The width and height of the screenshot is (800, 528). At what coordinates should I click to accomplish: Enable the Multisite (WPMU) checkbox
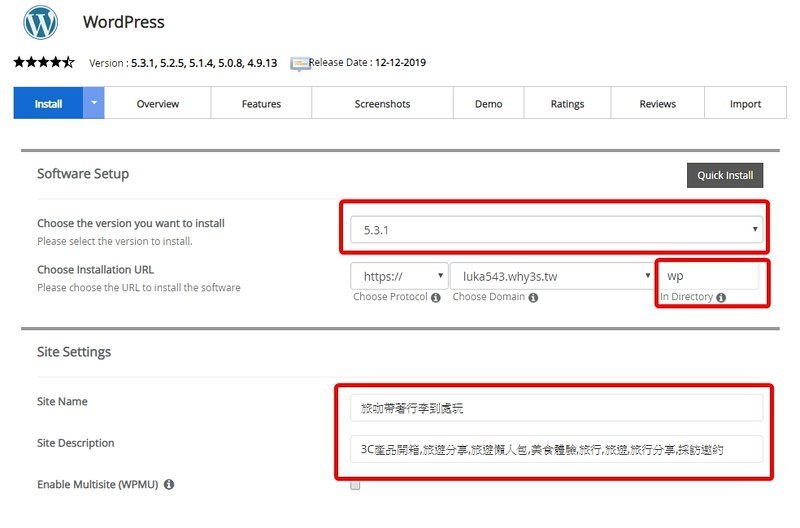click(x=355, y=485)
